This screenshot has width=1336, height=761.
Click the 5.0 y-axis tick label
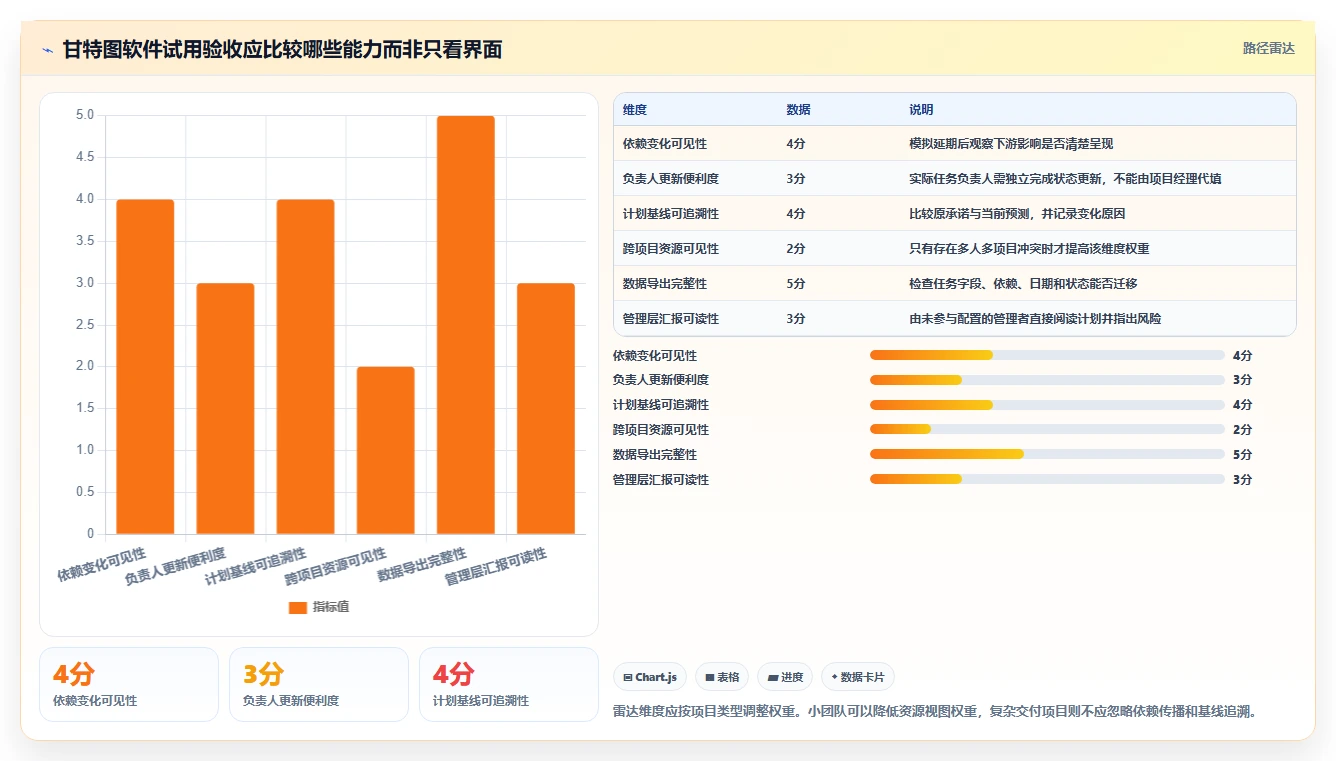tap(85, 115)
